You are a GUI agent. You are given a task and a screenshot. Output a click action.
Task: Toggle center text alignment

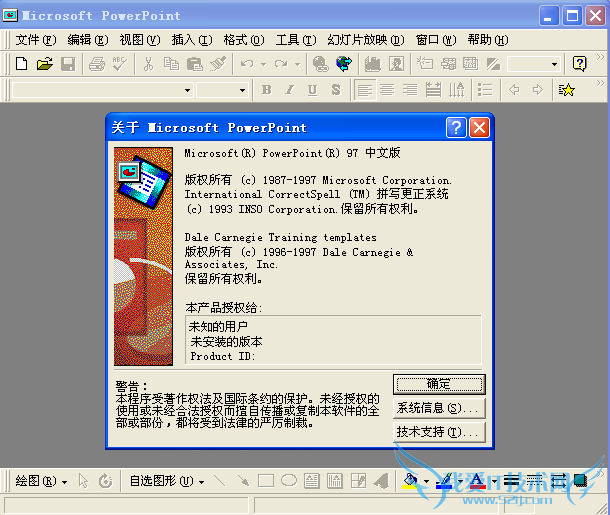click(387, 90)
